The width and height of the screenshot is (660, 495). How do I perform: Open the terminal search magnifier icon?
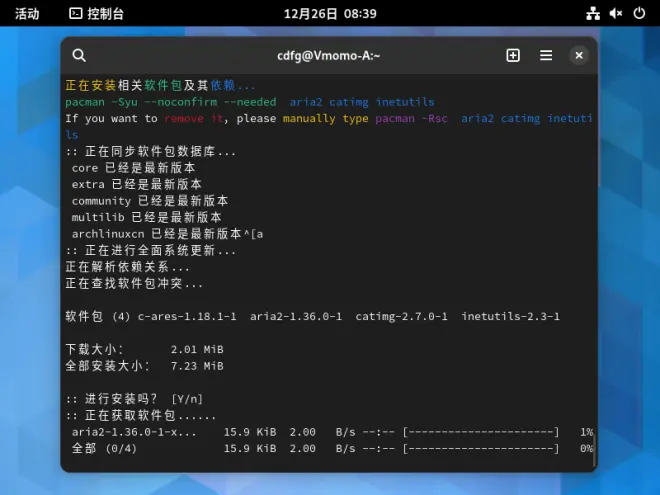tap(79, 56)
